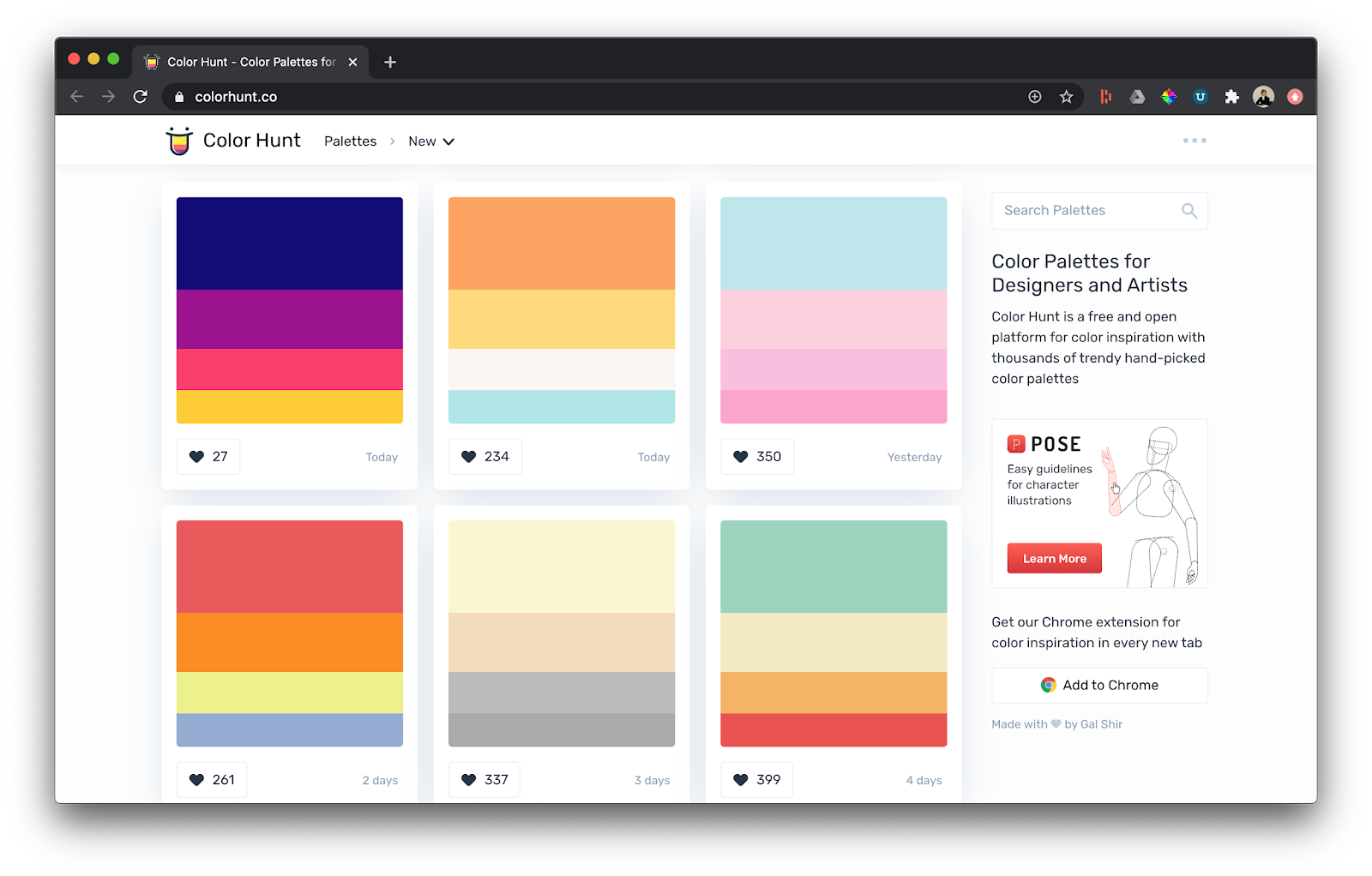Like the palette with 27 likes
This screenshot has width=1372, height=876.
pos(208,457)
